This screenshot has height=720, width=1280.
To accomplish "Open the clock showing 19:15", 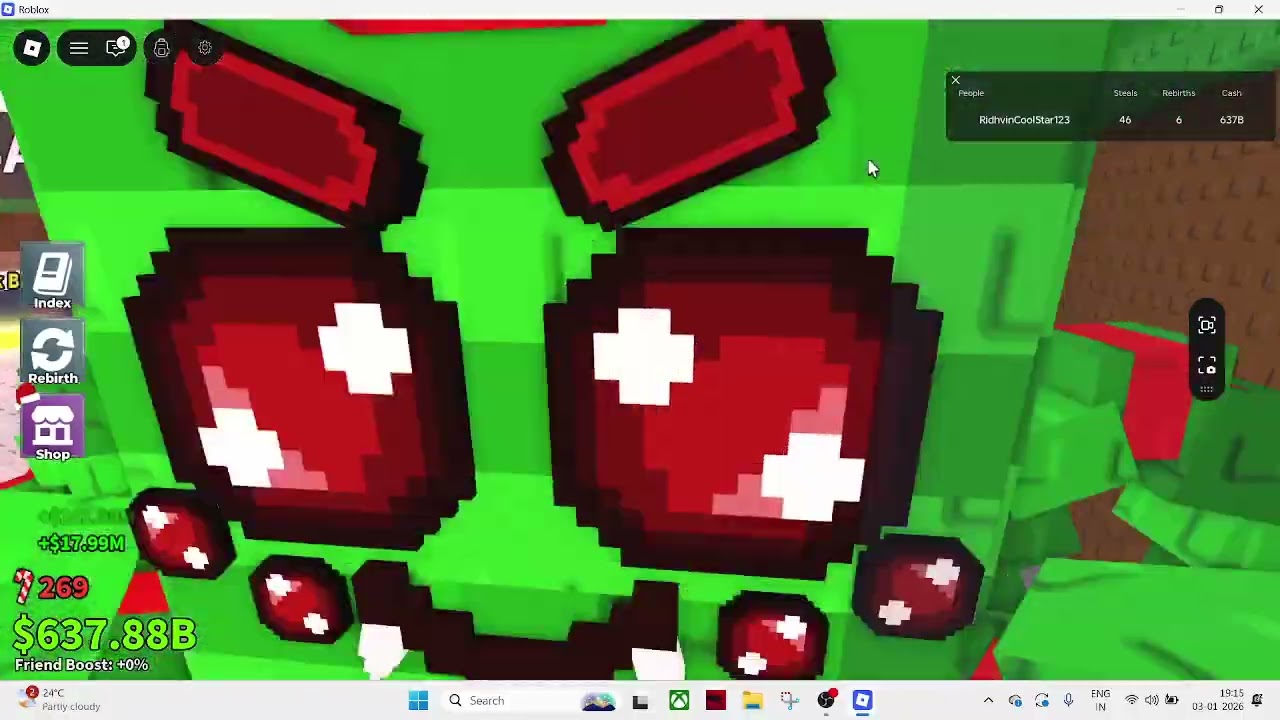I will coord(1217,700).
